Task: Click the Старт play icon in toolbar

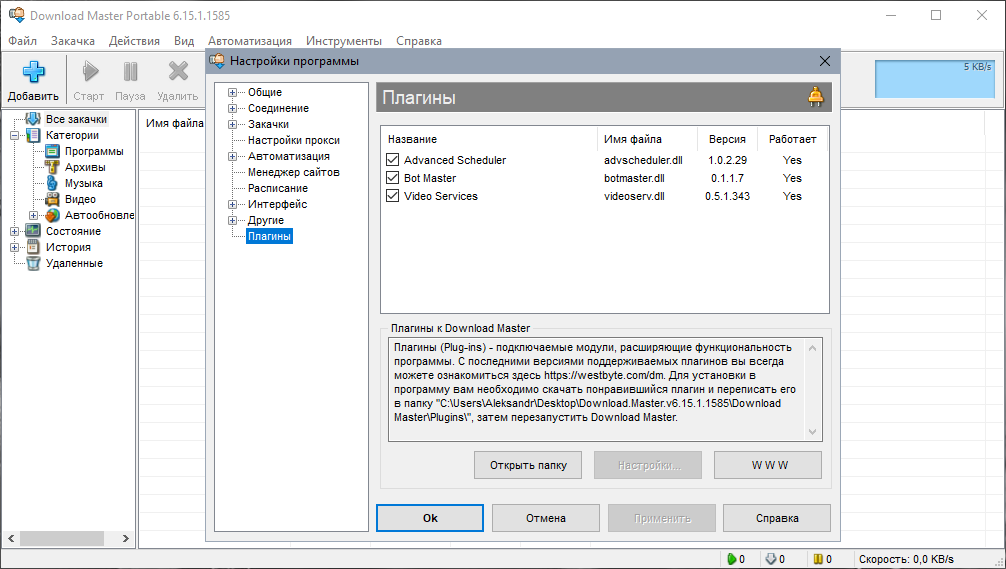Action: pos(90,71)
